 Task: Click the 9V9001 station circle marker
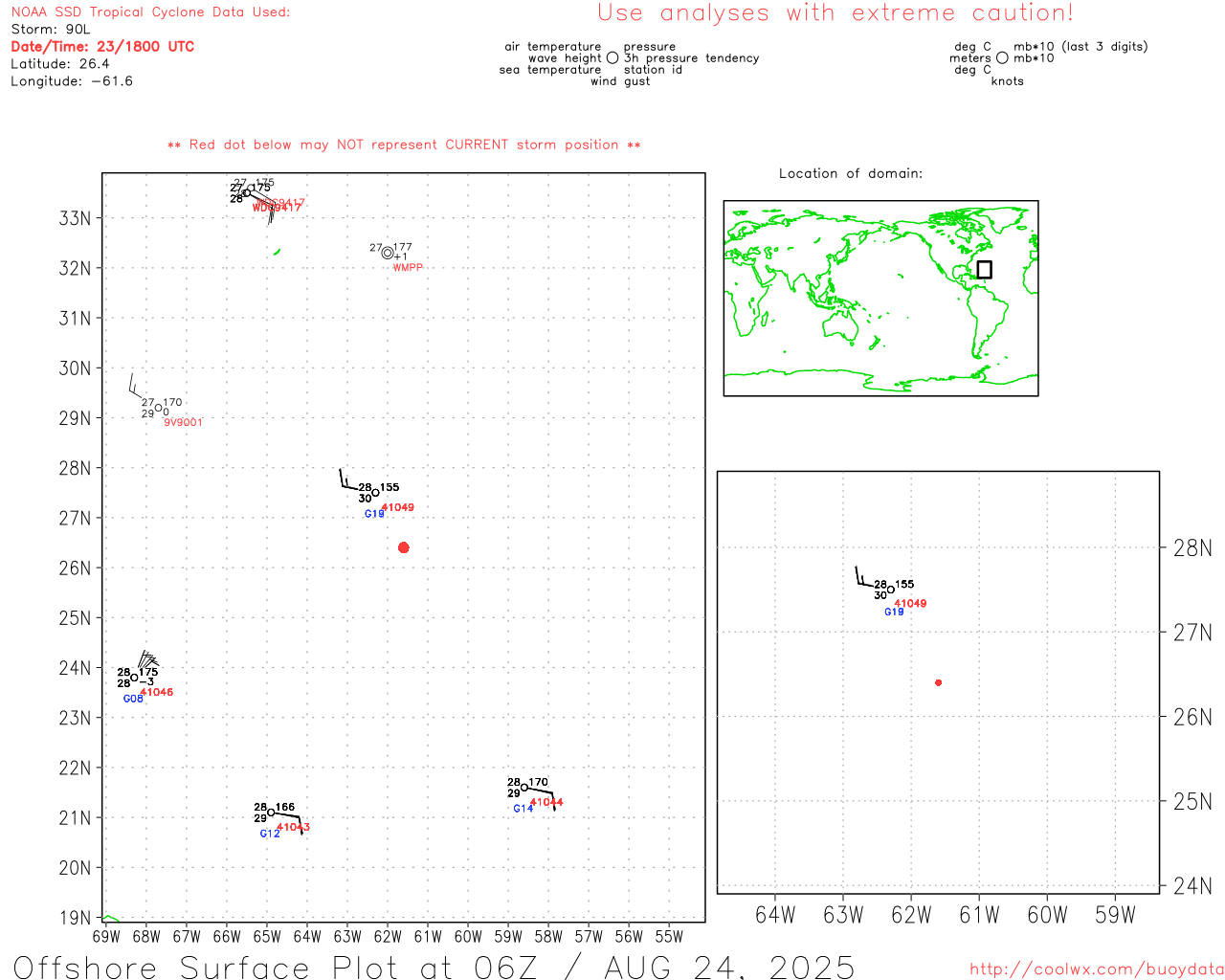[158, 408]
